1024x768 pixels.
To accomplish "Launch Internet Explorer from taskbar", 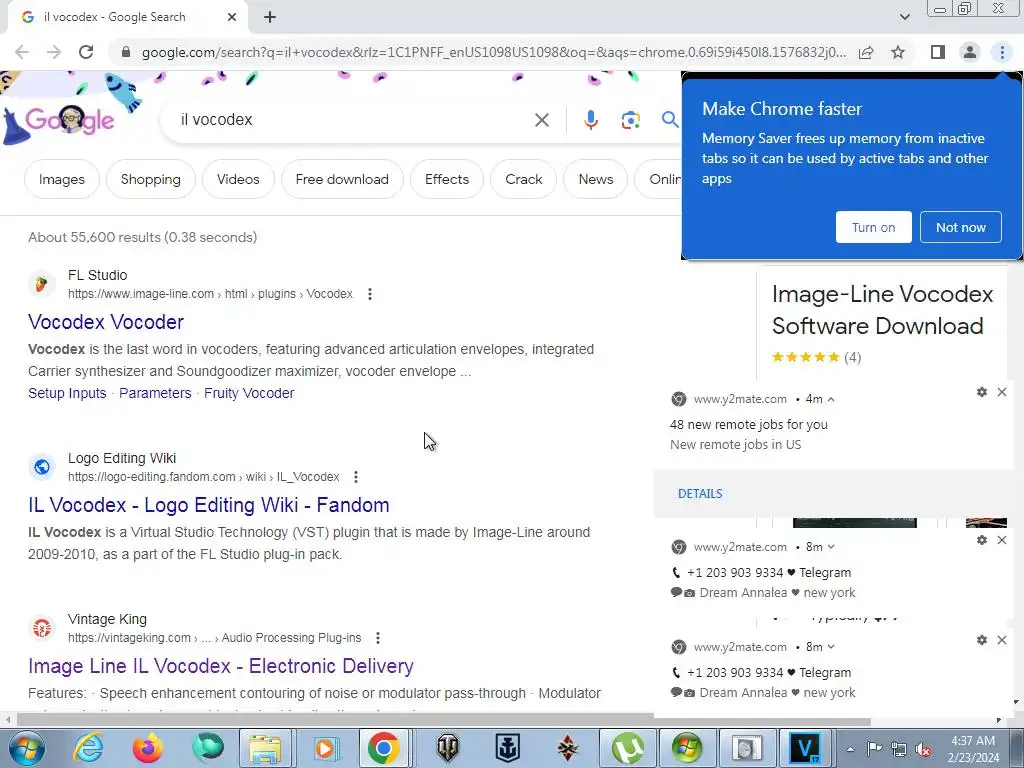I will 88,748.
